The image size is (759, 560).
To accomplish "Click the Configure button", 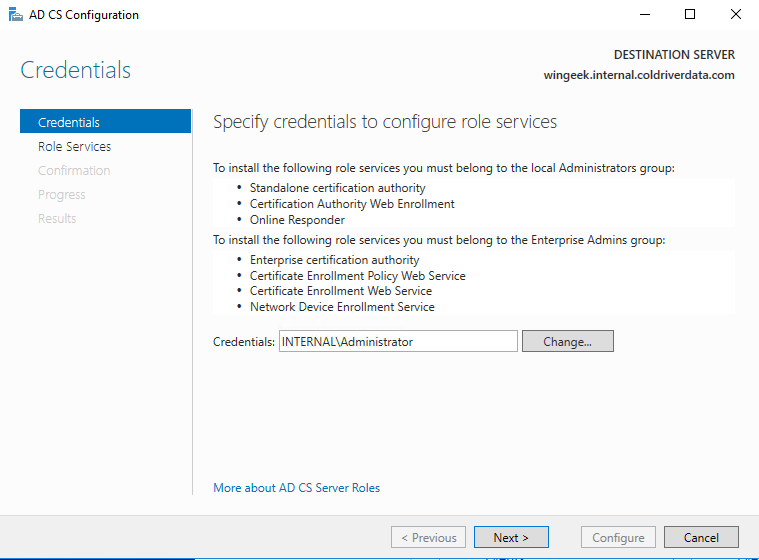I will point(618,537).
